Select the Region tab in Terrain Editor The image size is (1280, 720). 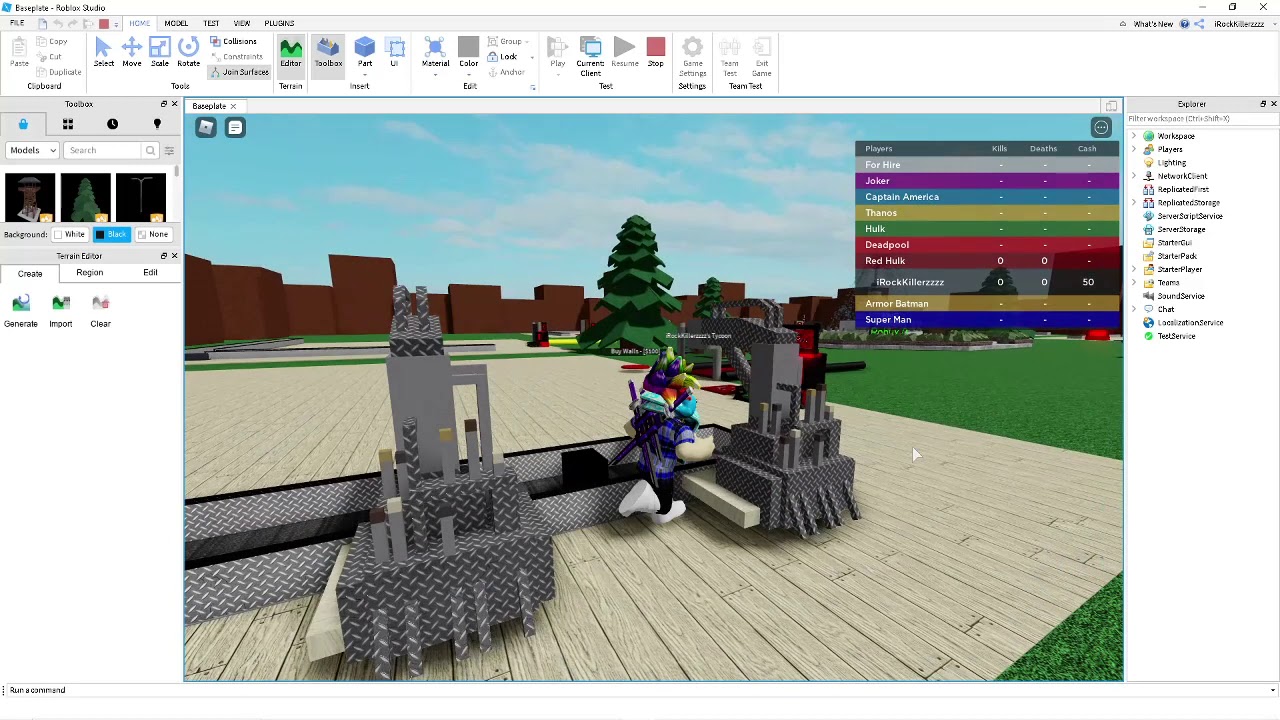pyautogui.click(x=89, y=272)
